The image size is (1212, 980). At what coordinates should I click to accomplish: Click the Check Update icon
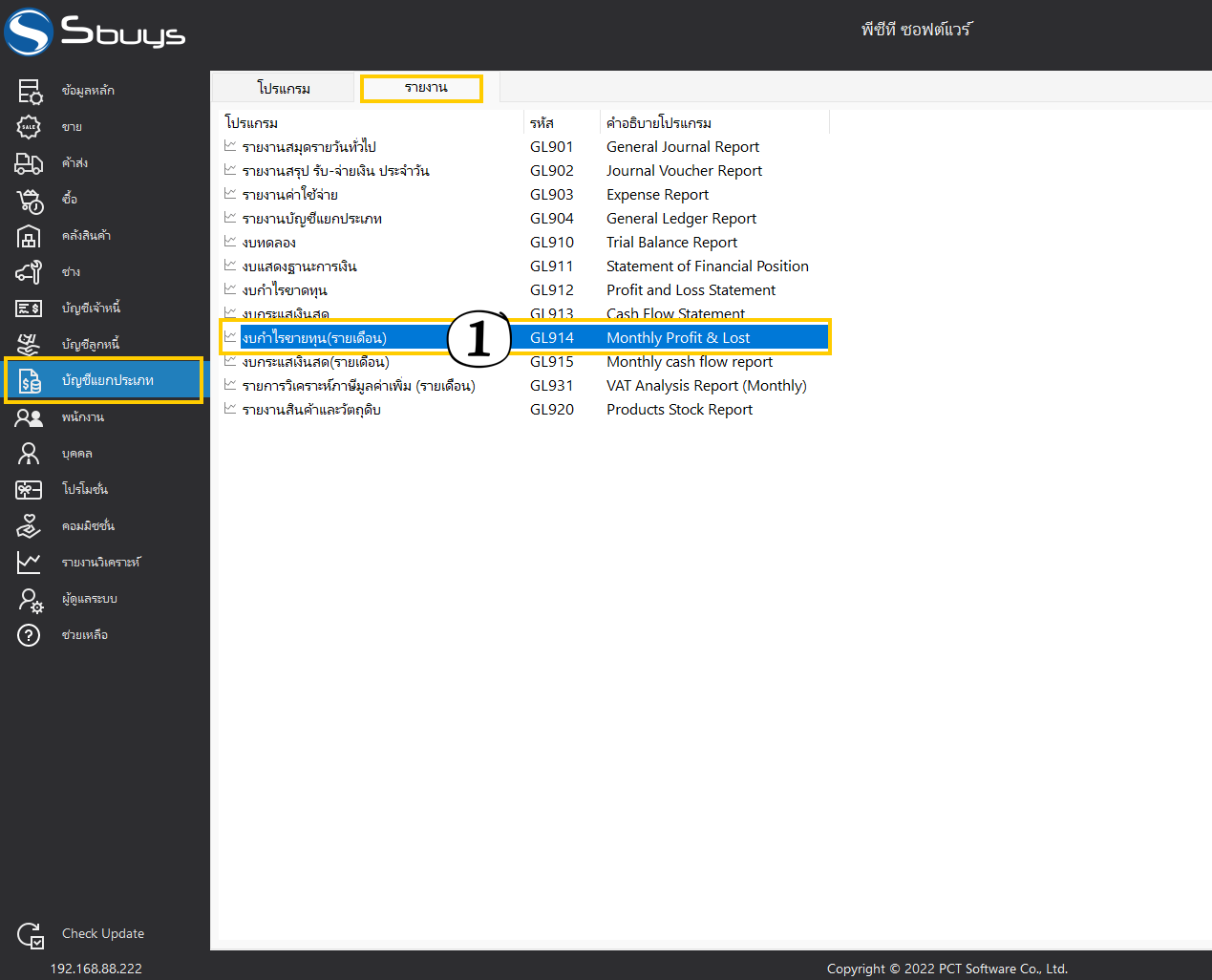[x=31, y=935]
